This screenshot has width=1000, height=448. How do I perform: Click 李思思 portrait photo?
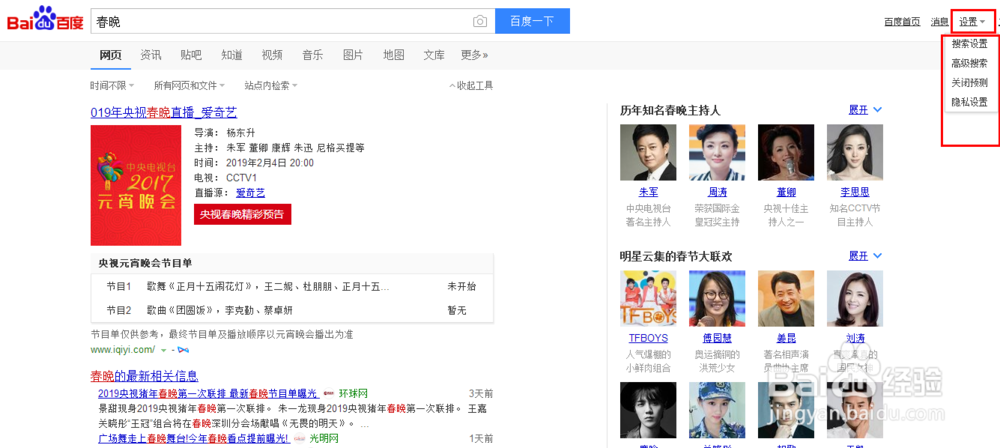(x=855, y=153)
